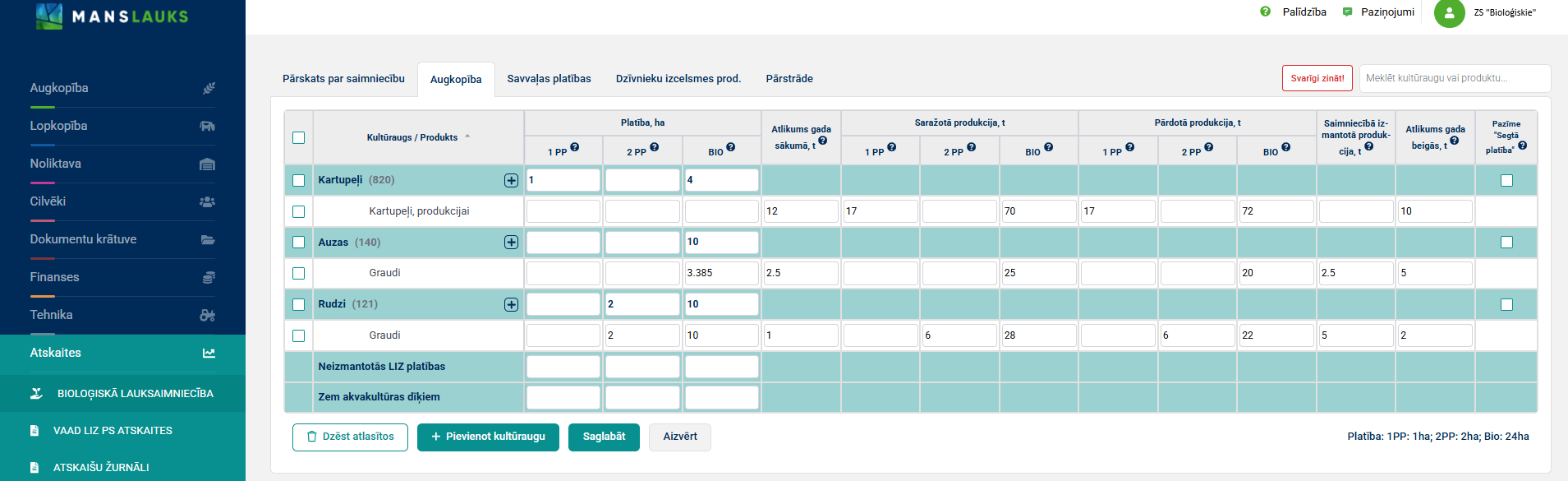This screenshot has width=1568, height=481.
Task: Click the Tehnika tractor icon in sidebar
Action: 208,315
